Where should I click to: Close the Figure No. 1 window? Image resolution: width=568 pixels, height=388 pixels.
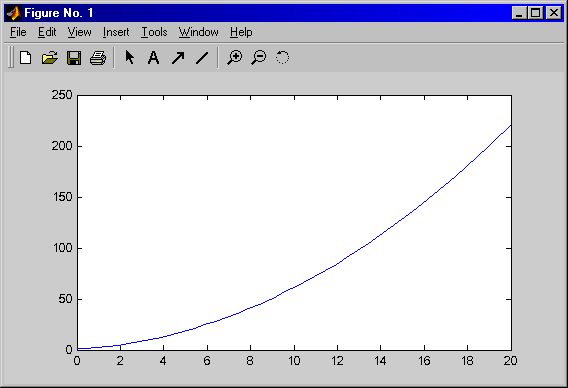pyautogui.click(x=554, y=13)
